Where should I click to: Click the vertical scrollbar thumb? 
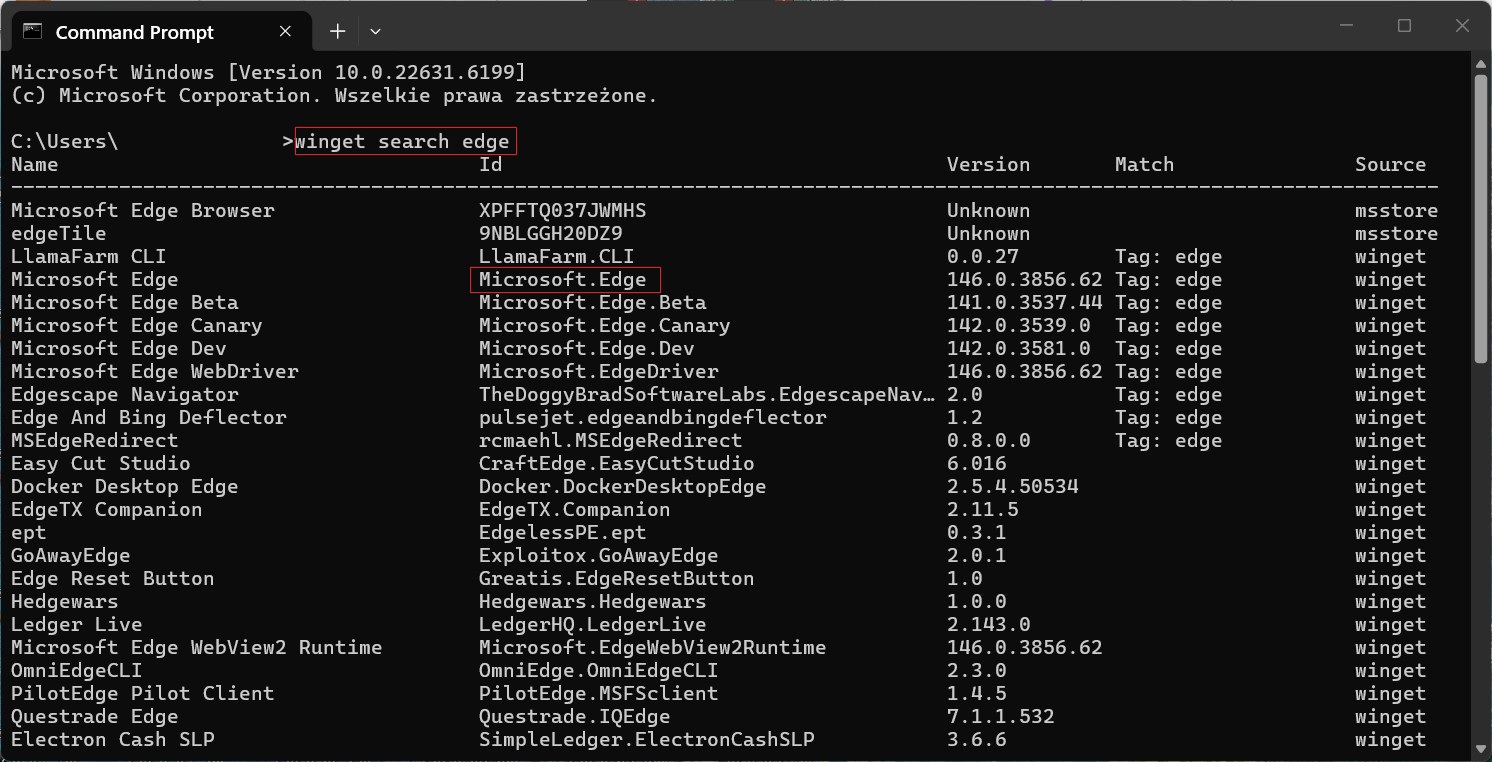click(1481, 217)
